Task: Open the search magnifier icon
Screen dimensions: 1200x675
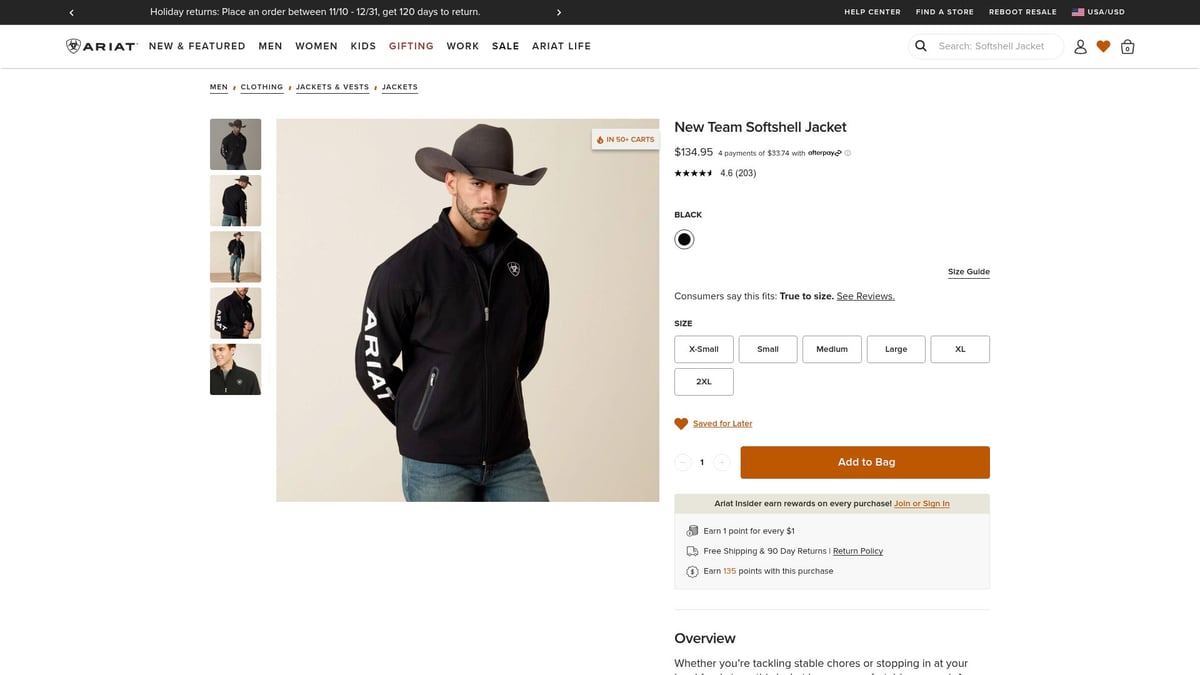Action: 920,46
